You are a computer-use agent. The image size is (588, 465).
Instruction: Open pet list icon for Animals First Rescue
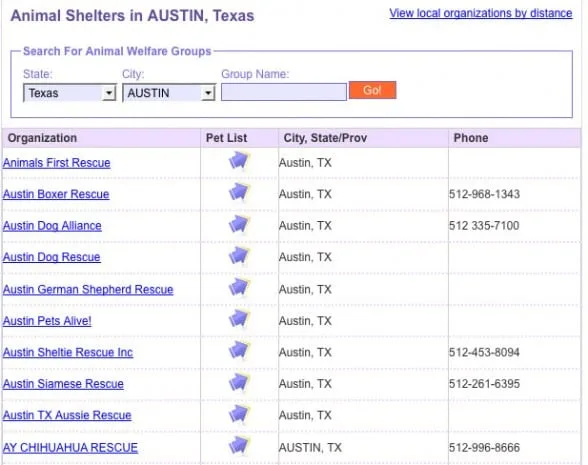(x=238, y=161)
